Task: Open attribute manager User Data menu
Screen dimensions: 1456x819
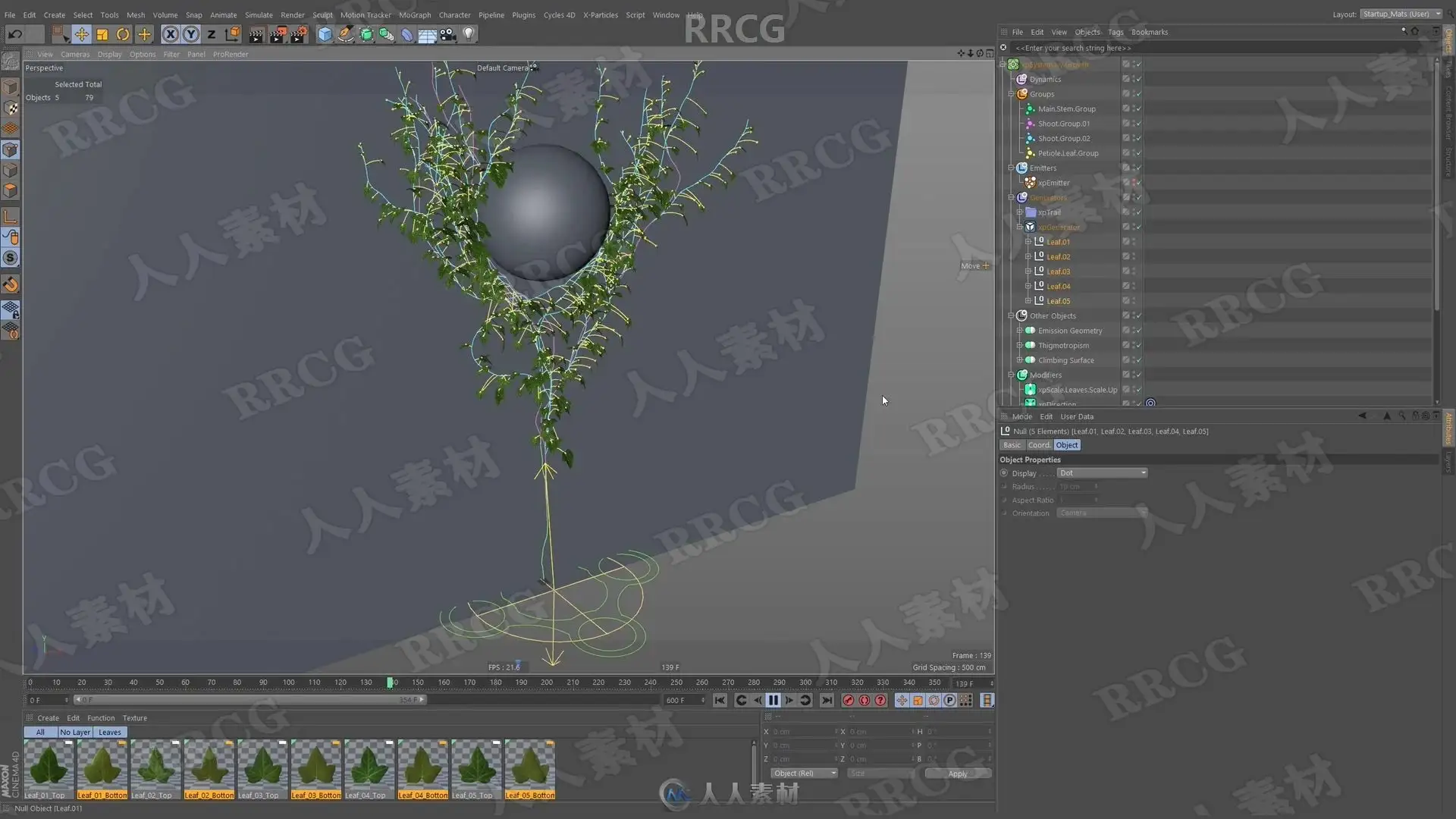Action: click(1076, 416)
